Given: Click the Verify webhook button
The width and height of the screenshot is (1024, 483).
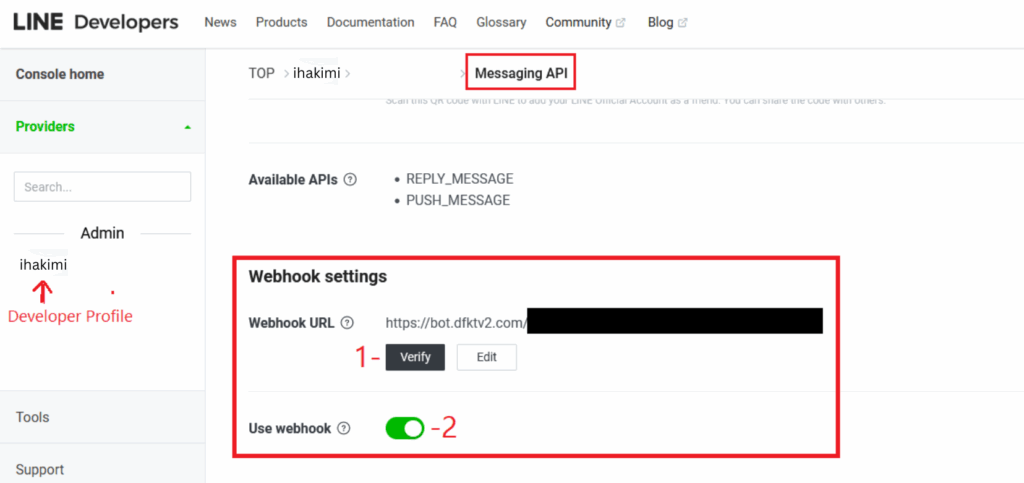Looking at the screenshot, I should point(415,357).
